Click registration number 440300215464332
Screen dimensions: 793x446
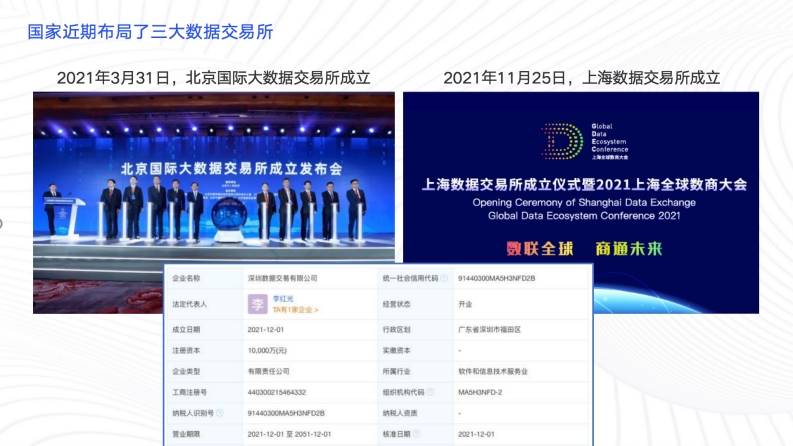(x=277, y=392)
